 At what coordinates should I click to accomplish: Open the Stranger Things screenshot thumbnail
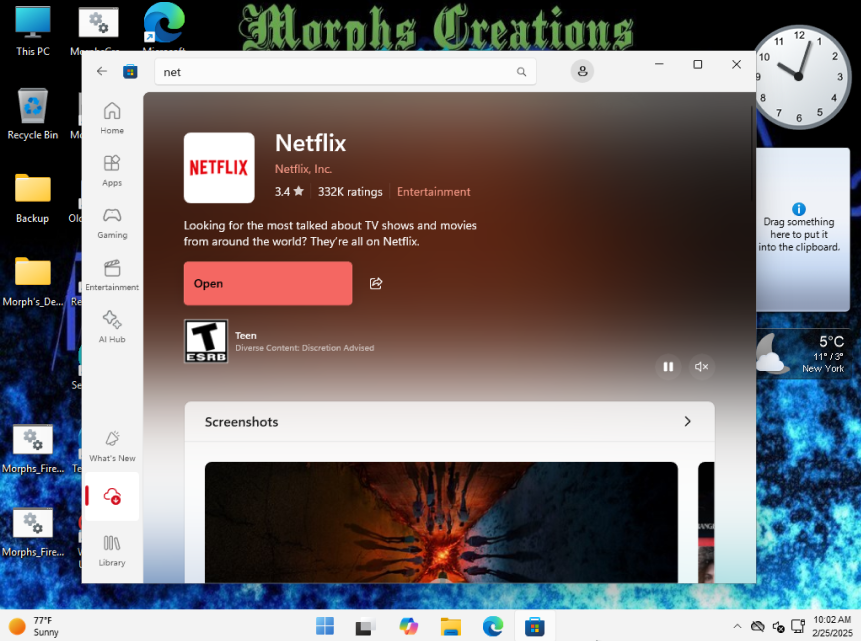tap(441, 522)
